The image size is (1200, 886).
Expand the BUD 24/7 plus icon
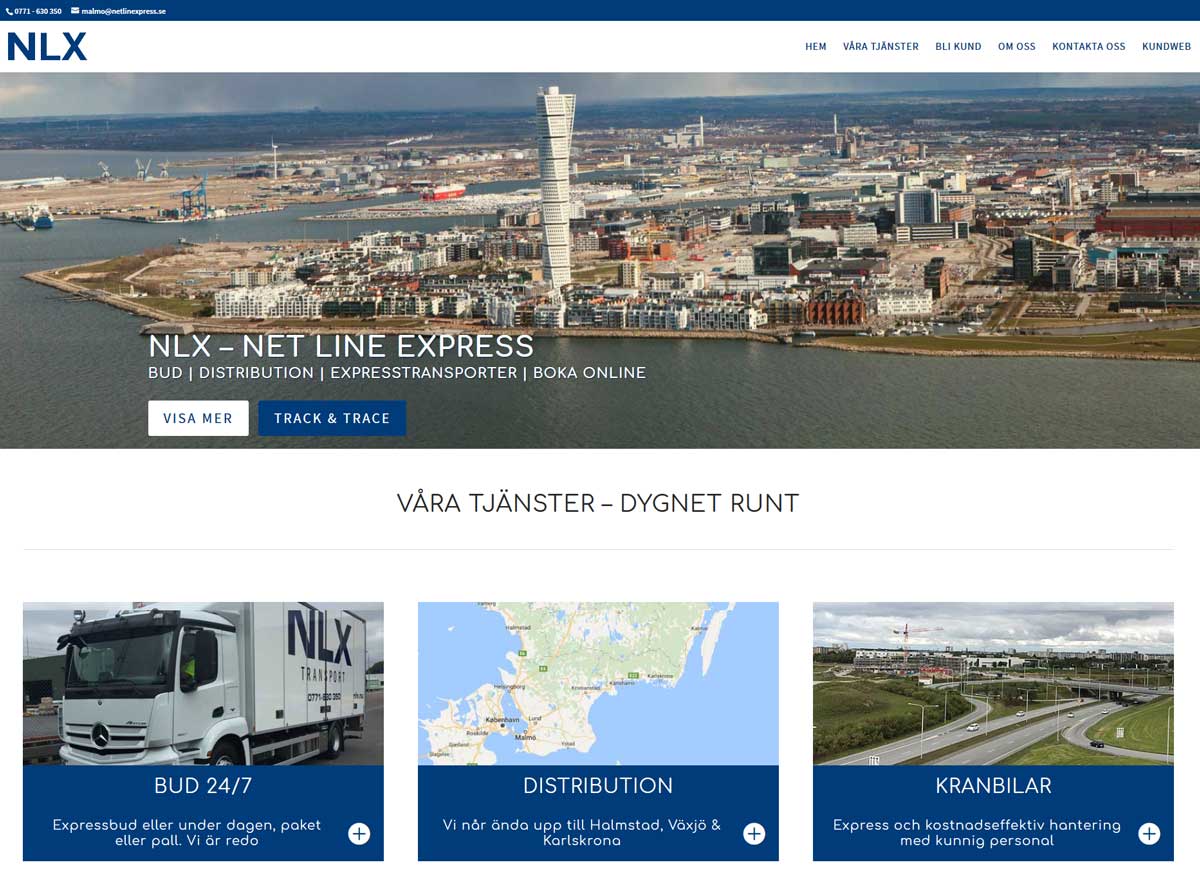(x=359, y=833)
